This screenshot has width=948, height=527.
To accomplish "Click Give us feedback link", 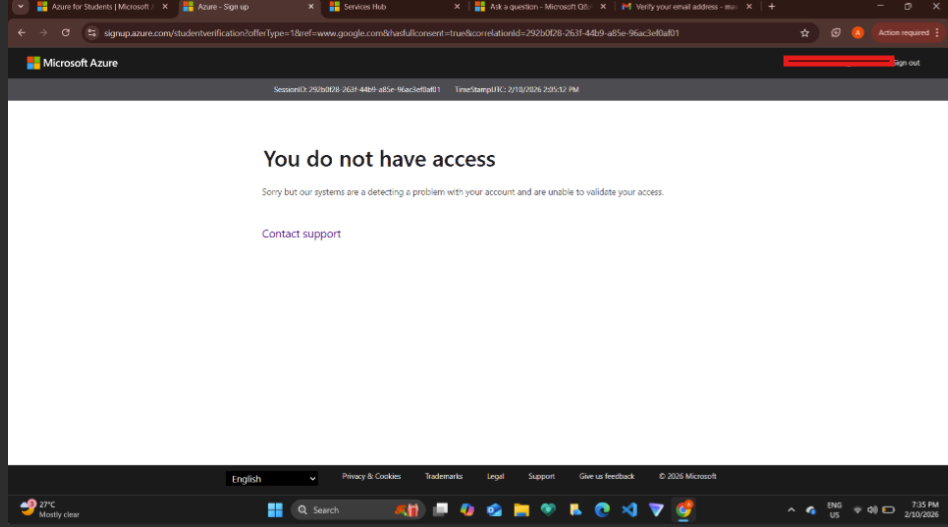I will [x=606, y=476].
